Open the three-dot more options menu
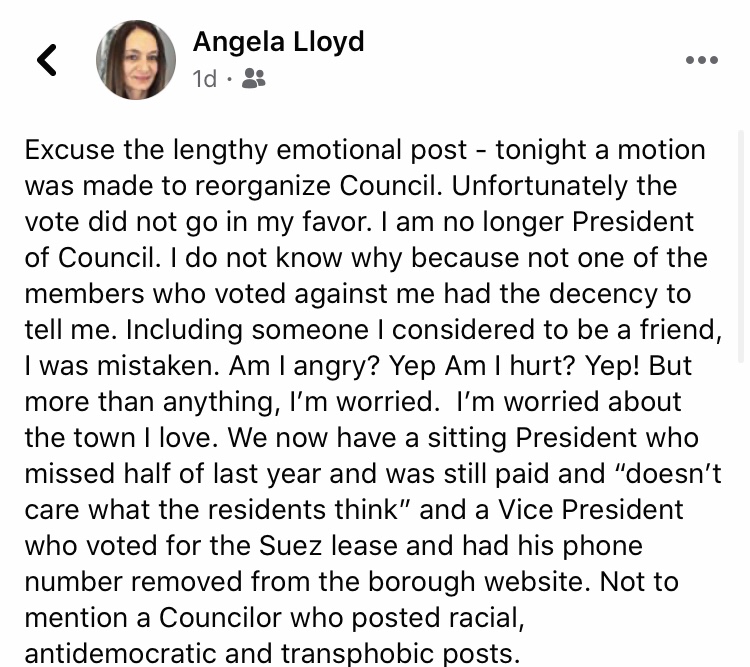The image size is (750, 667). pyautogui.click(x=701, y=60)
